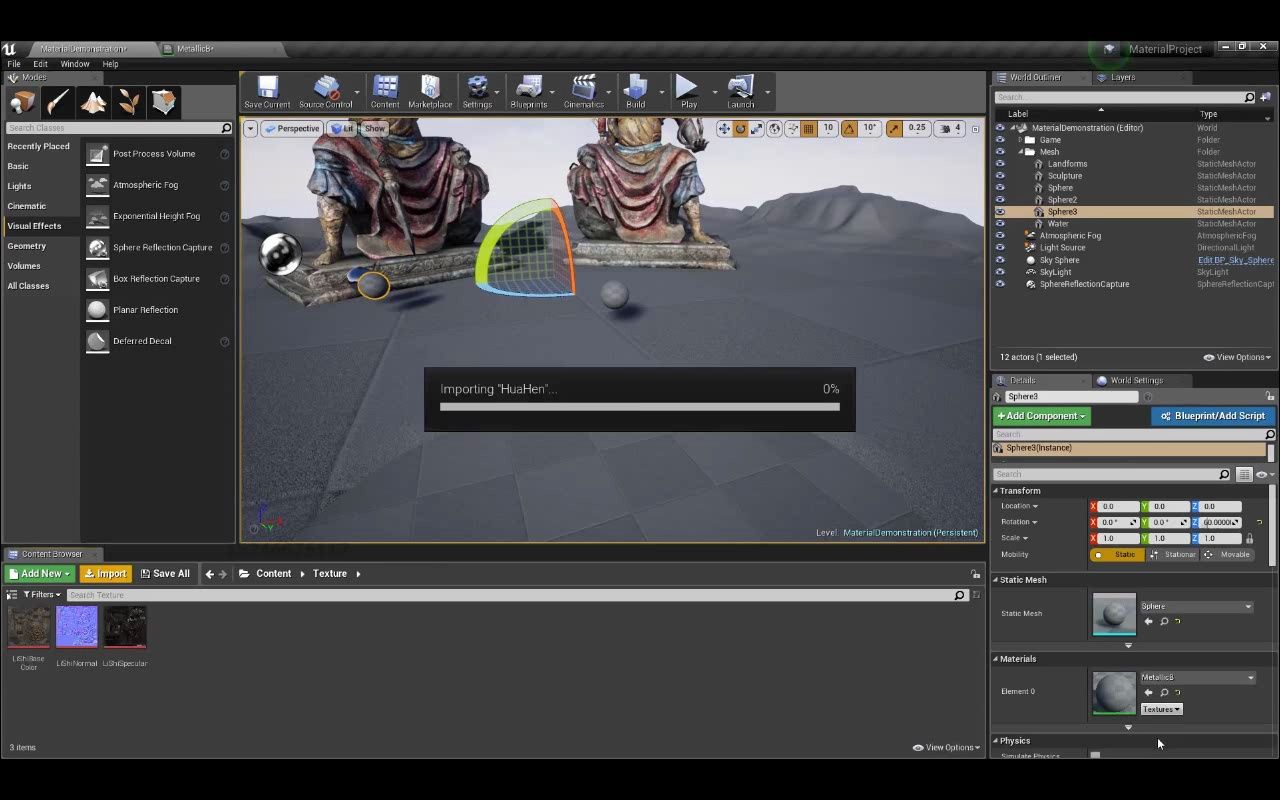
Task: Lock scale ratio padlock
Action: 1249,538
